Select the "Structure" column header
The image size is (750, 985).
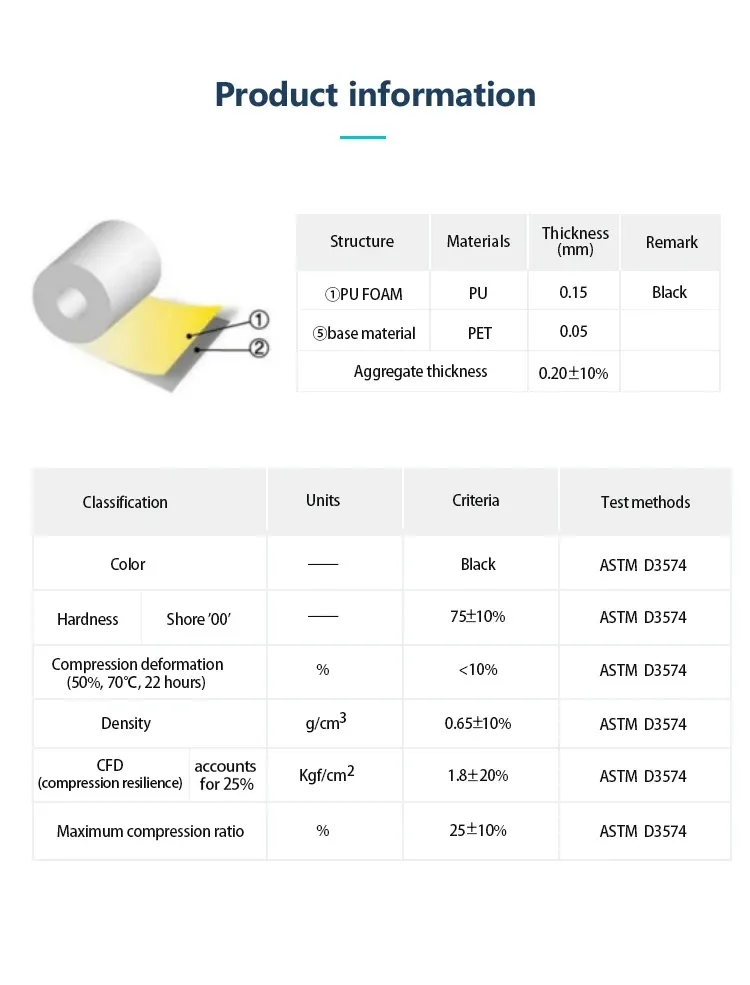(362, 242)
